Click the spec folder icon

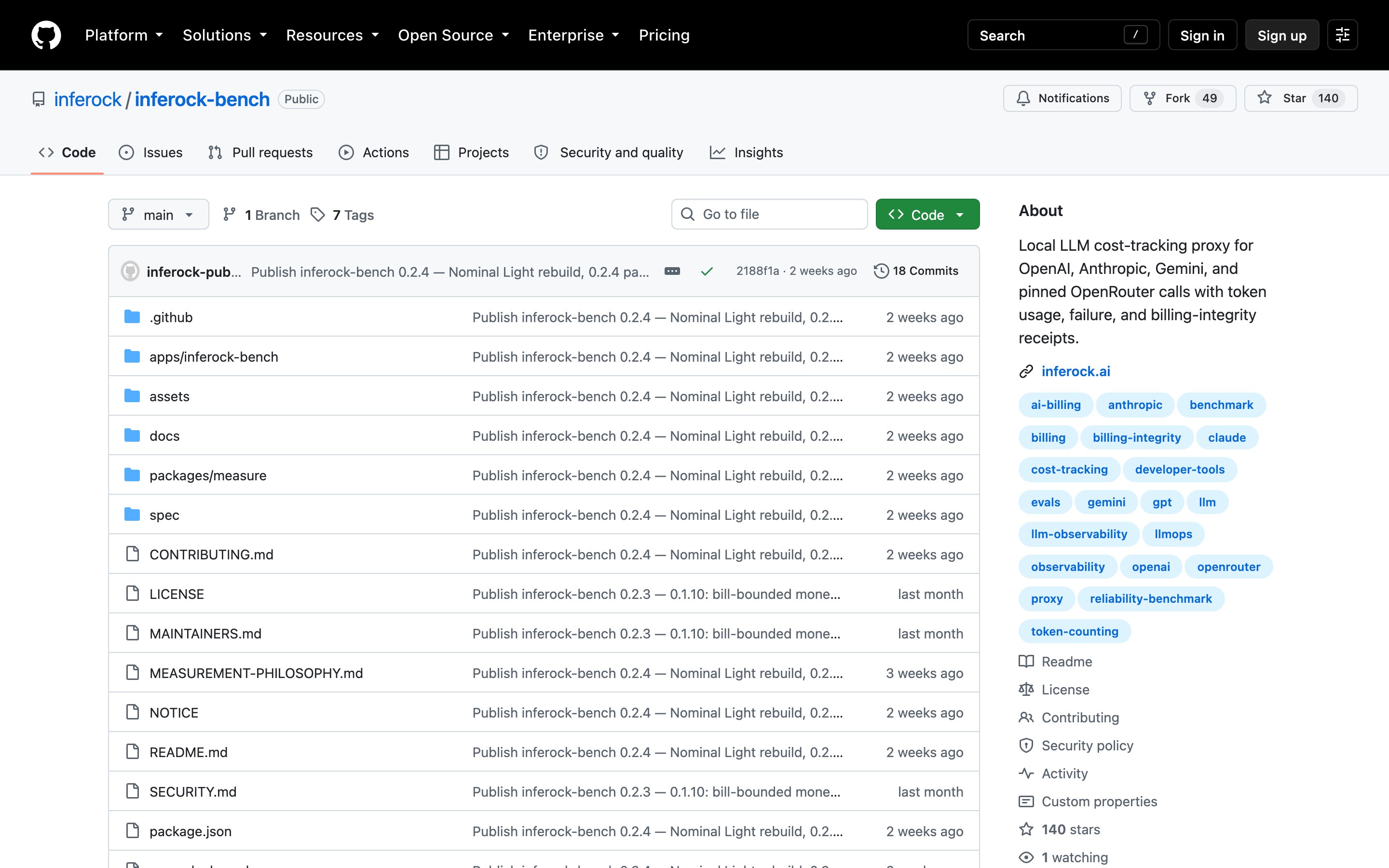click(132, 515)
